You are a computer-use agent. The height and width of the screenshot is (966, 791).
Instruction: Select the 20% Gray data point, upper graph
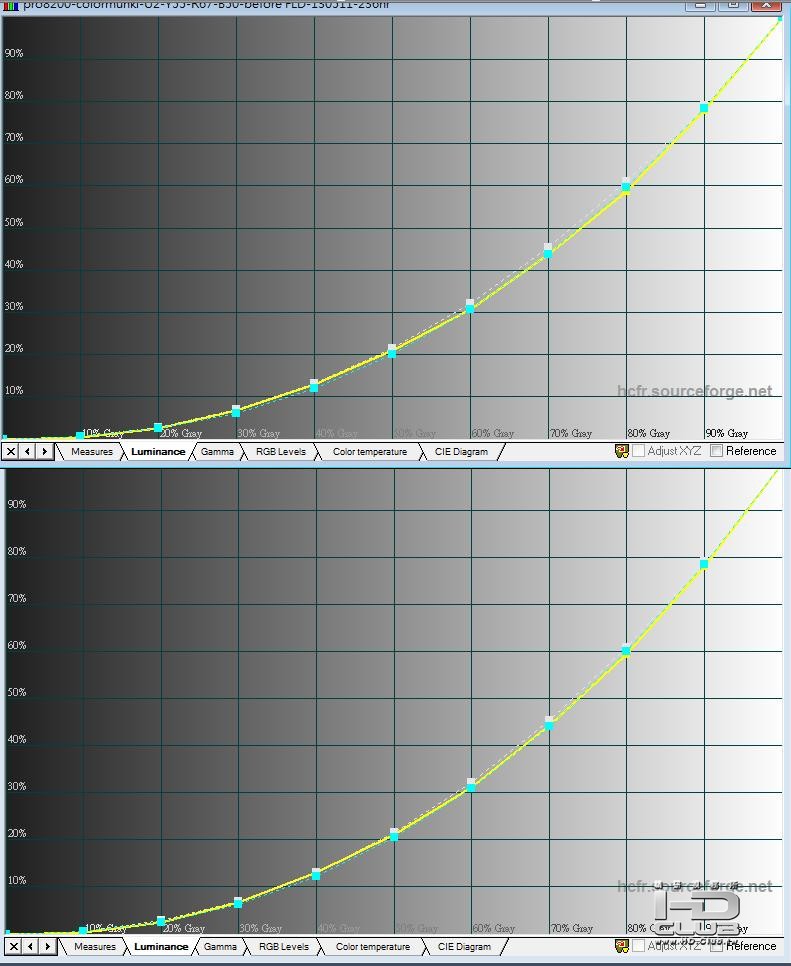pos(158,428)
